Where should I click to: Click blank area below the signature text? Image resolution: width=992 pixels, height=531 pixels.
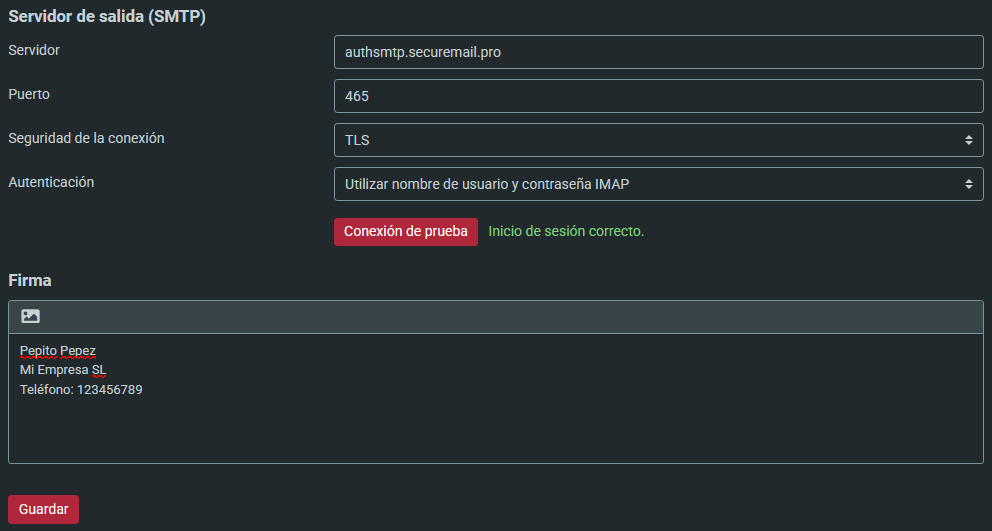(x=495, y=430)
